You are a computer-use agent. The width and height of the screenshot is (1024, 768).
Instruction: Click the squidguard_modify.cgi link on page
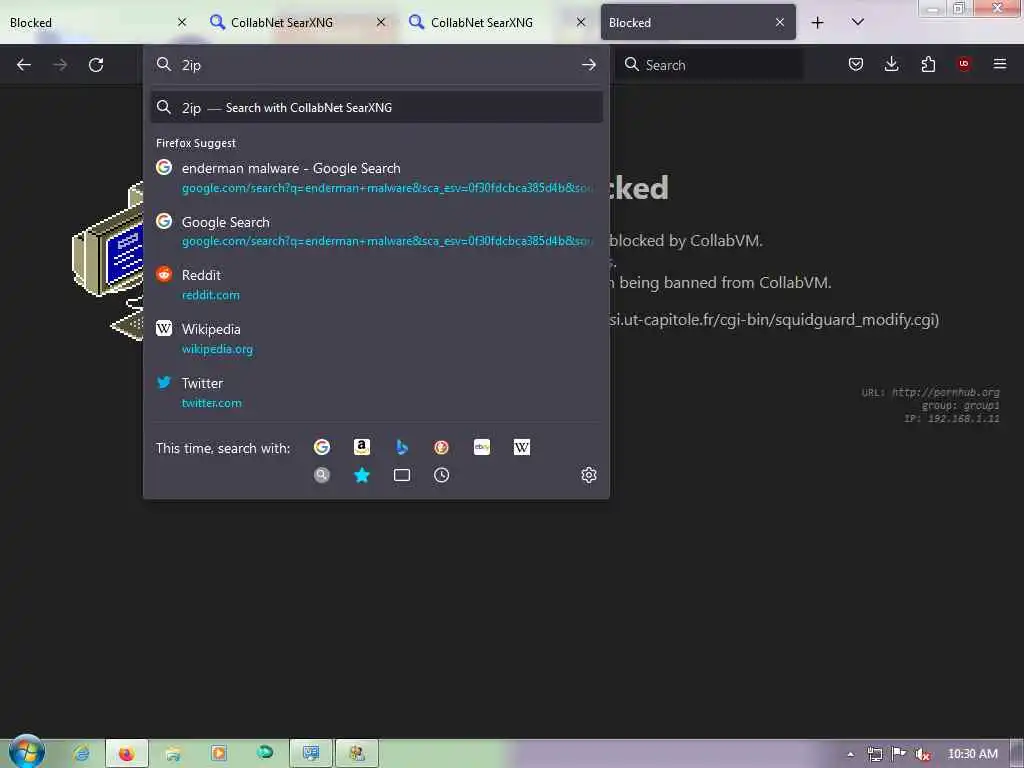(x=773, y=319)
